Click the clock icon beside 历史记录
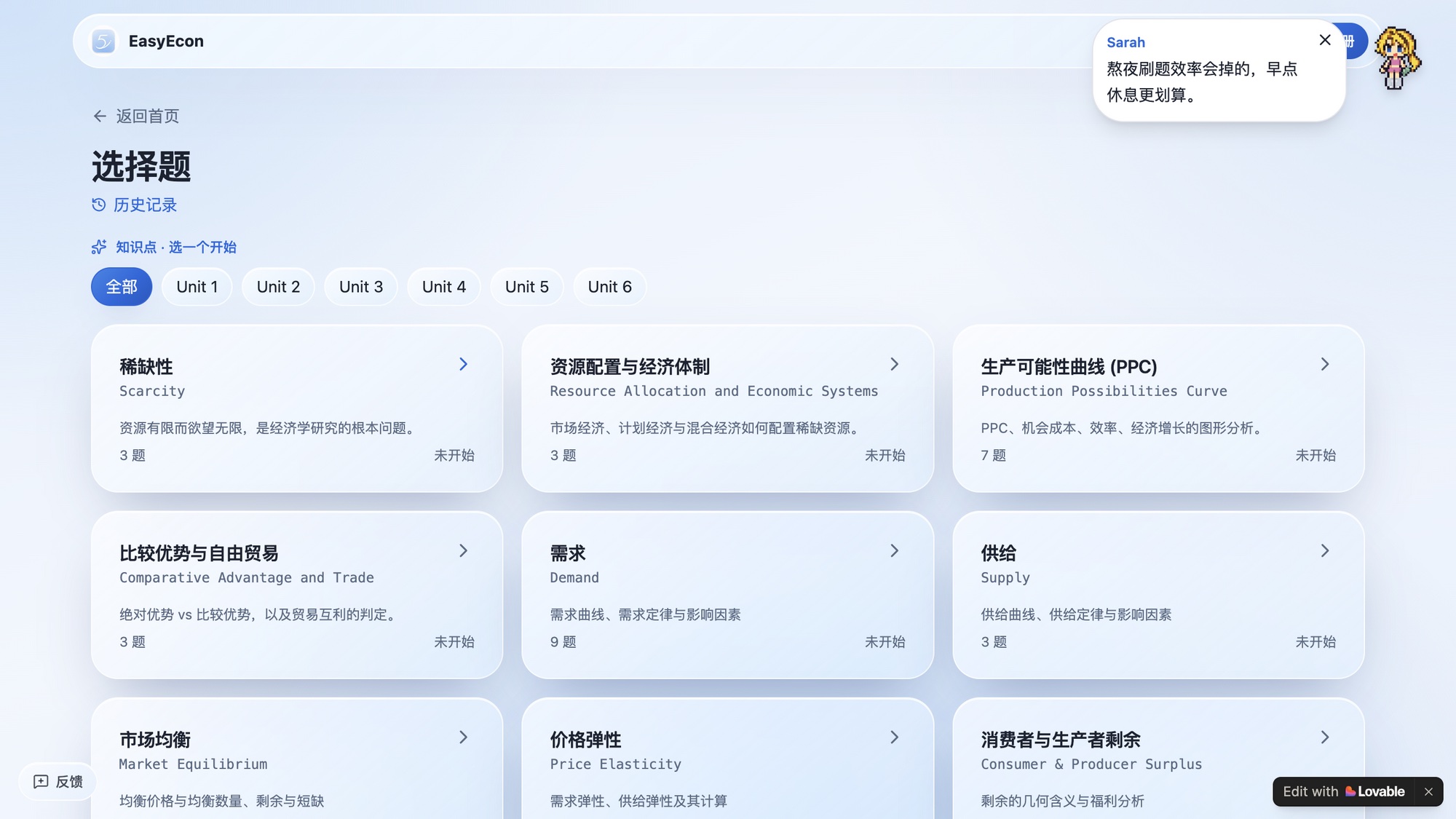This screenshot has width=1456, height=819. point(98,205)
